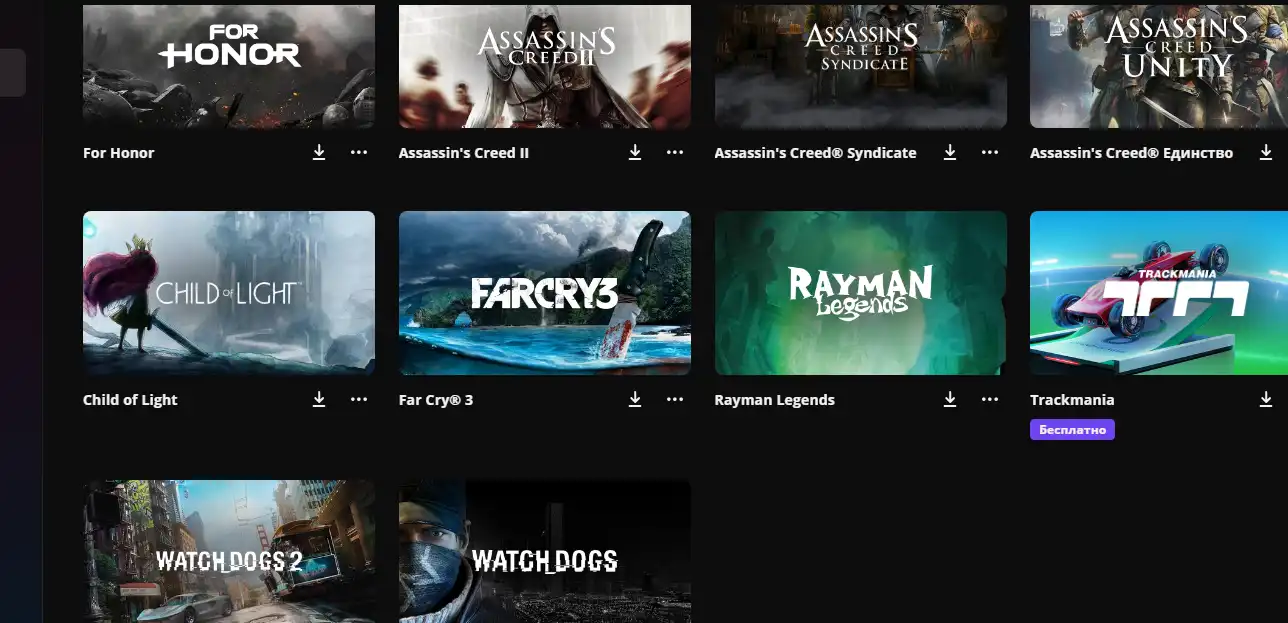Download Rayman Legends via its download icon
The height and width of the screenshot is (623, 1288).
(950, 399)
